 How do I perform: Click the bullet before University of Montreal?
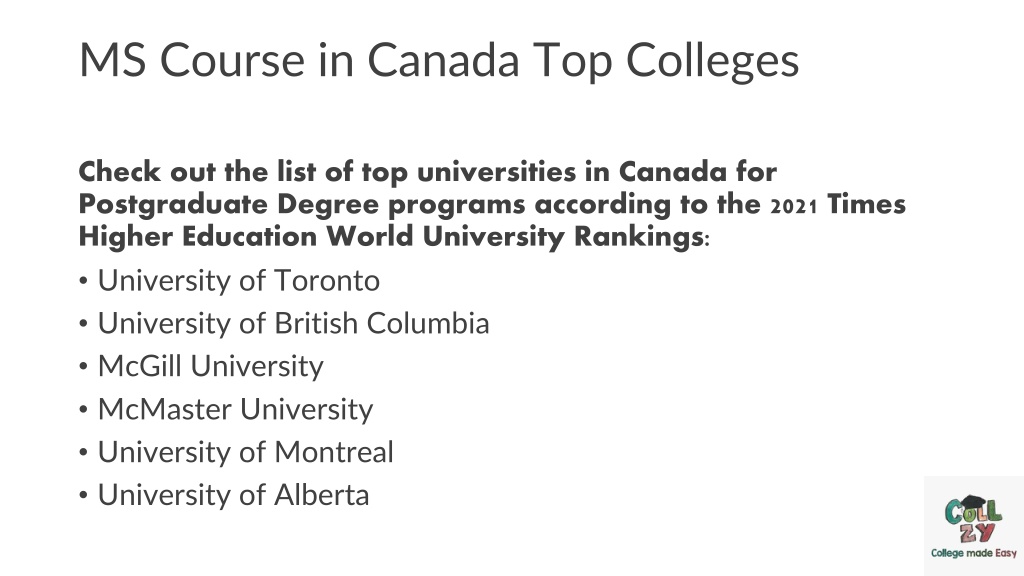click(83, 453)
